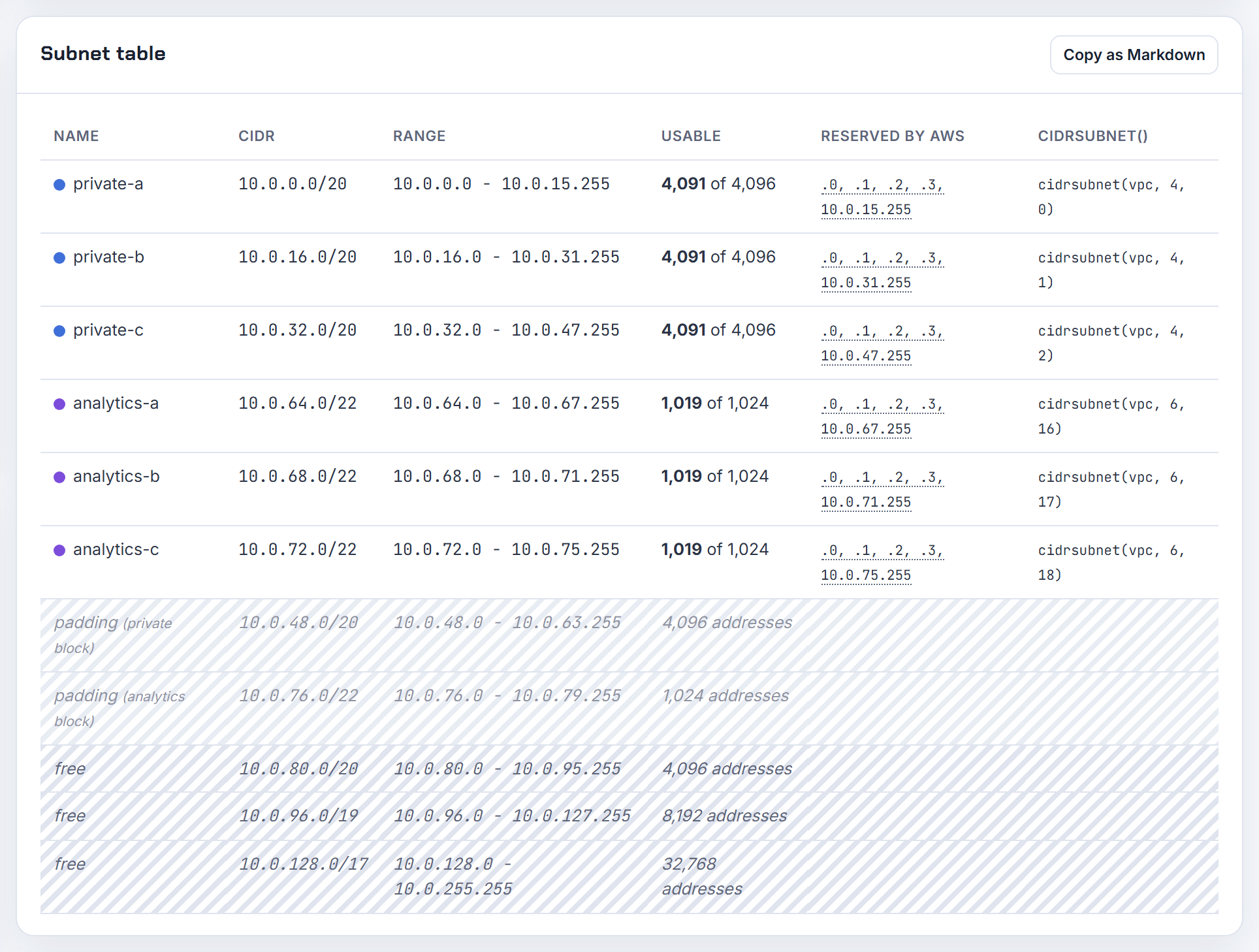Click the blue dot beside private-a

pyautogui.click(x=59, y=185)
